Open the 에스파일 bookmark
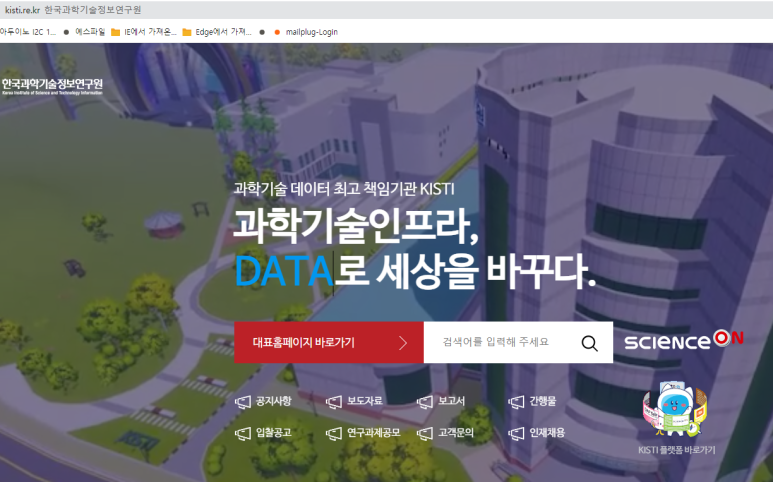The width and height of the screenshot is (773, 482). click(x=84, y=32)
